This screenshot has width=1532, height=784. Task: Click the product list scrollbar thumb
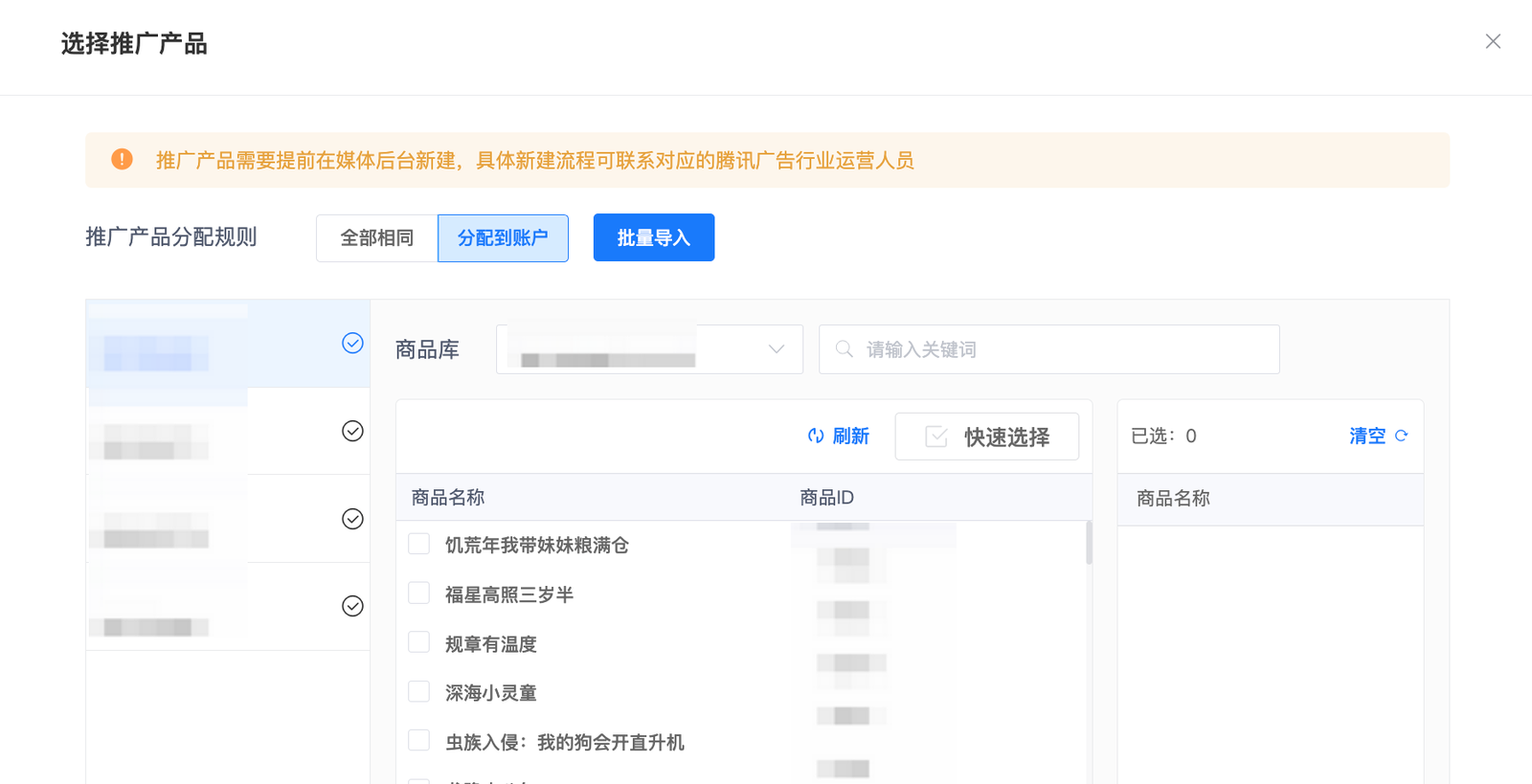(x=1089, y=543)
